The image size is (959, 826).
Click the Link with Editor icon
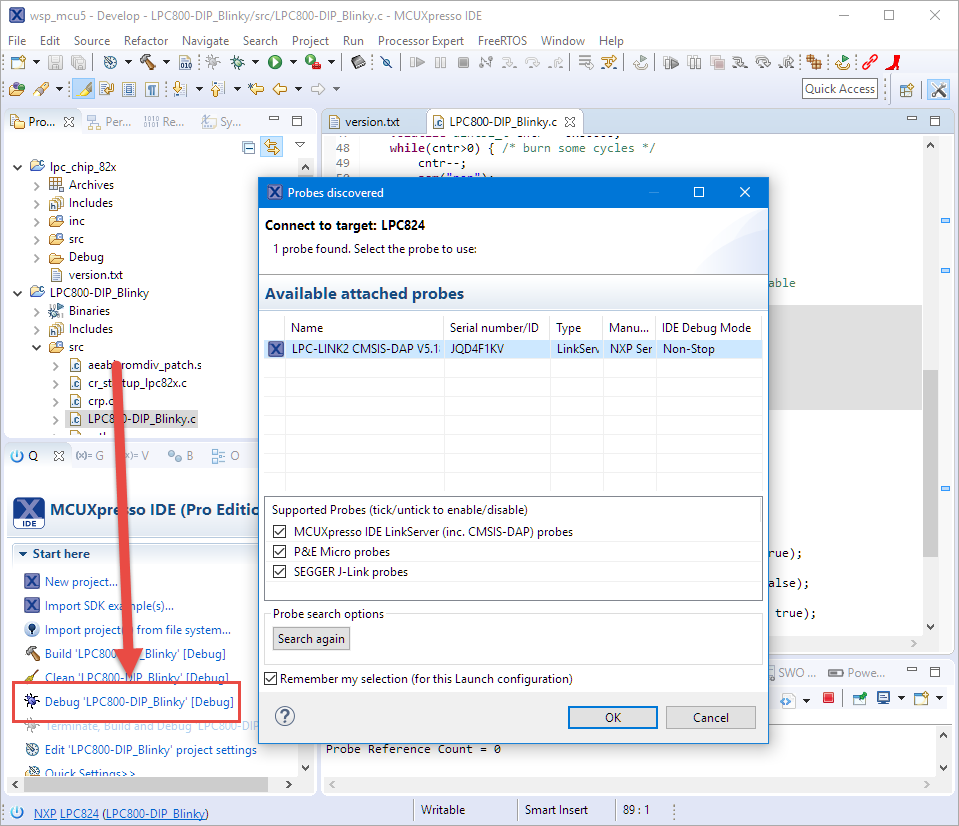(x=271, y=147)
